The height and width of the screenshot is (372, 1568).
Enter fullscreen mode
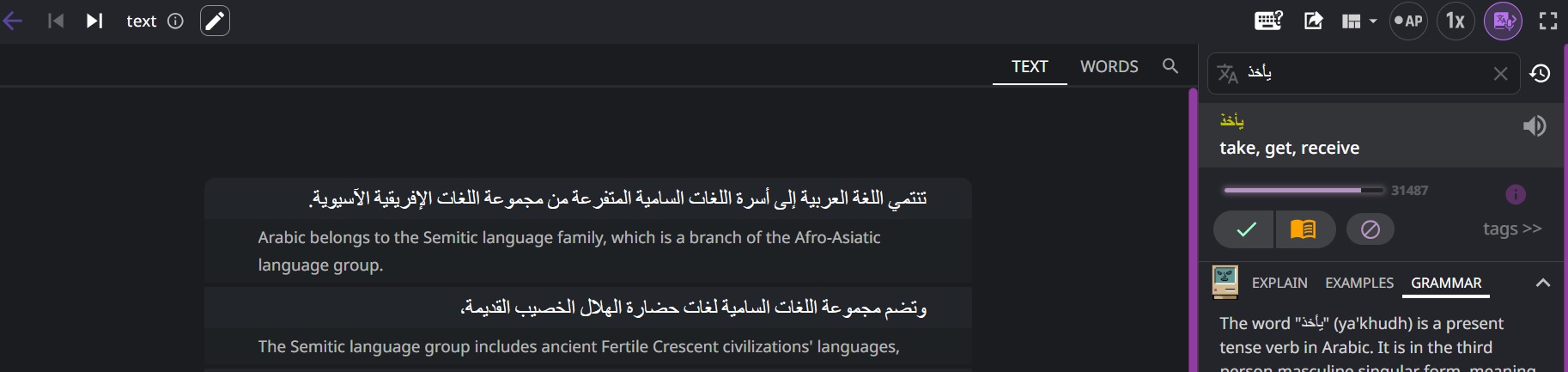coord(1548,21)
